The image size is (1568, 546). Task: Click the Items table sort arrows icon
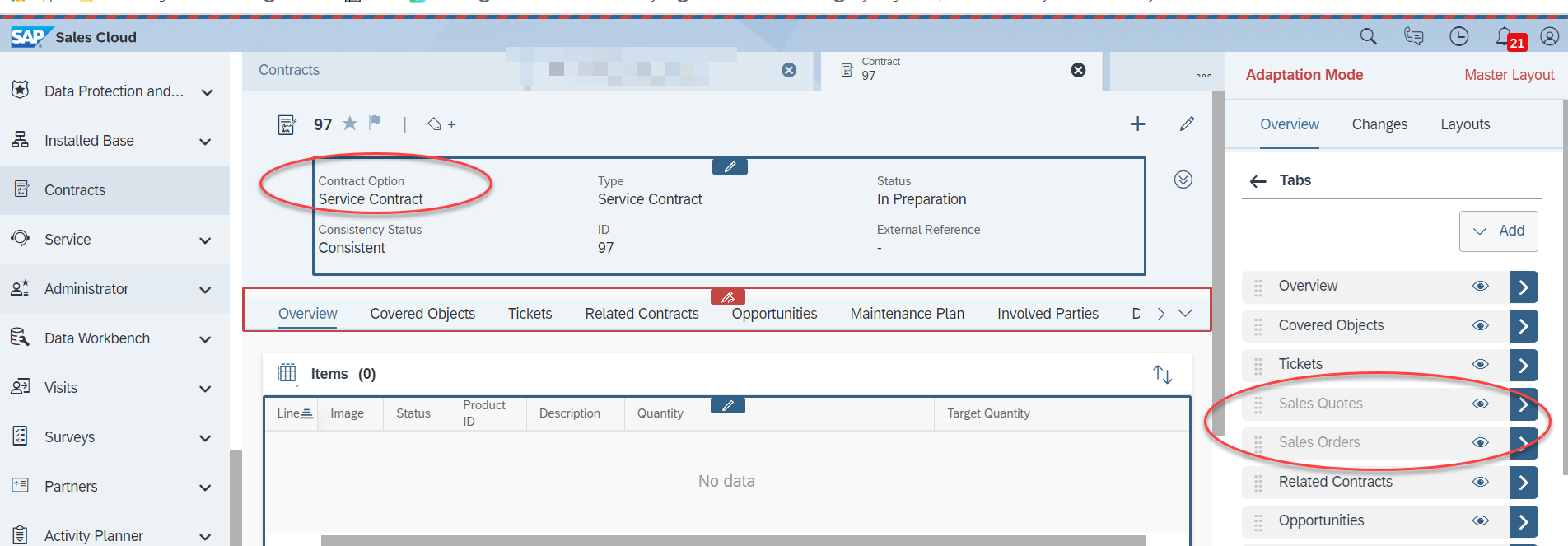click(1162, 374)
